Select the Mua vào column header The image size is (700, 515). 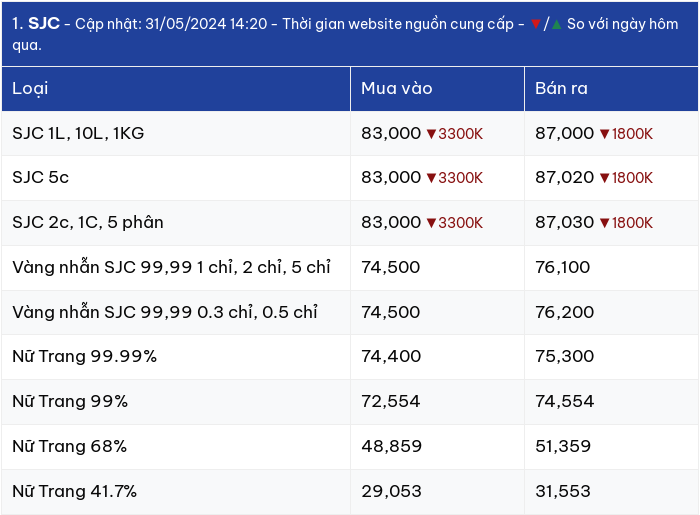point(437,89)
